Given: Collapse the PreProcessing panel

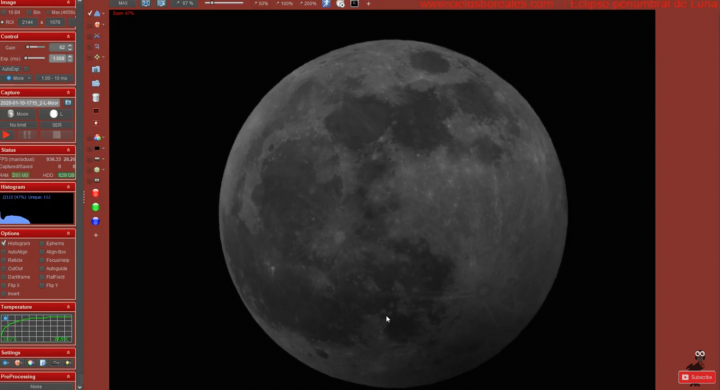Looking at the screenshot, I should tap(68, 376).
